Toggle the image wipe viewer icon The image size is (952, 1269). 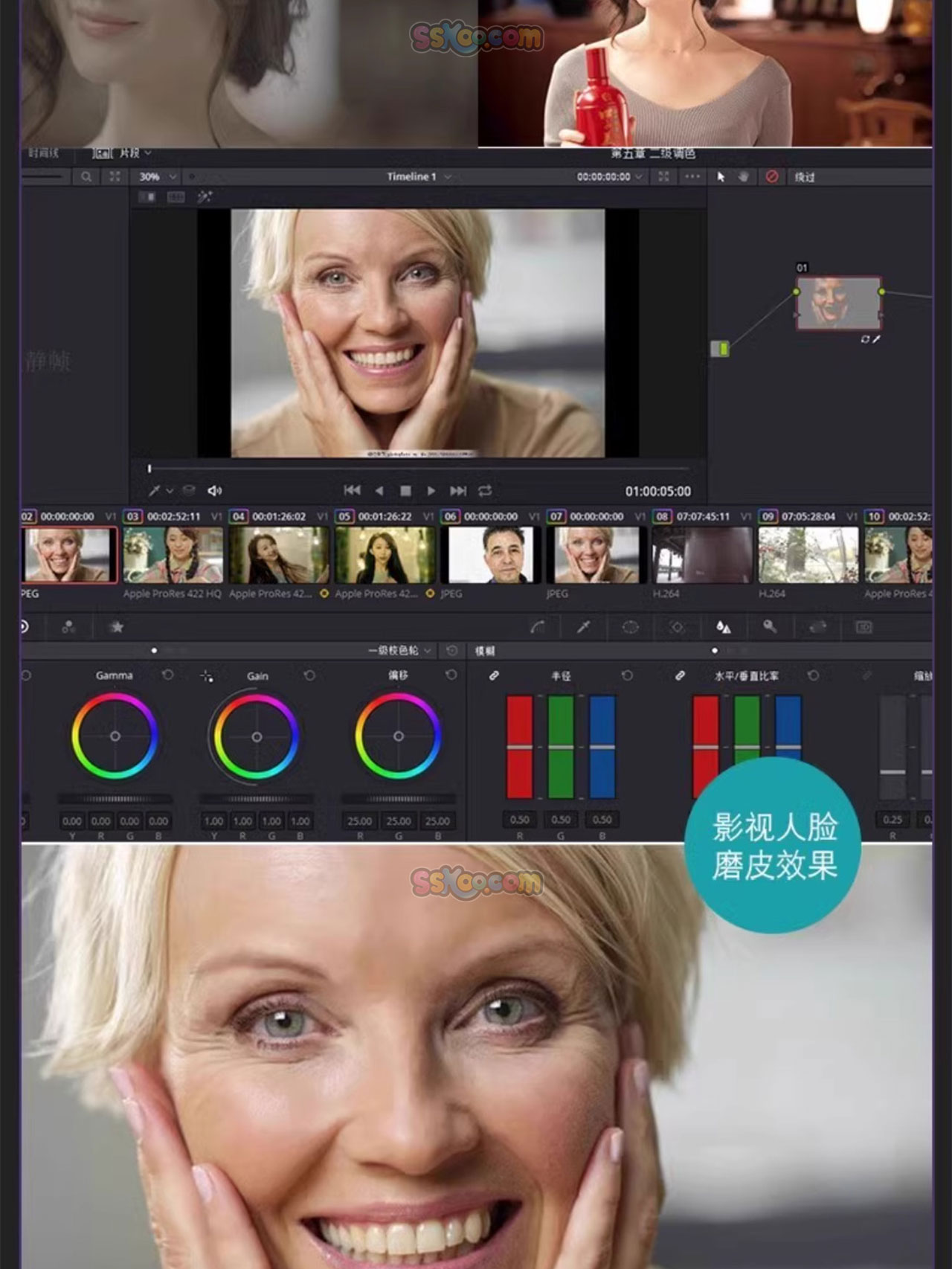click(x=148, y=197)
